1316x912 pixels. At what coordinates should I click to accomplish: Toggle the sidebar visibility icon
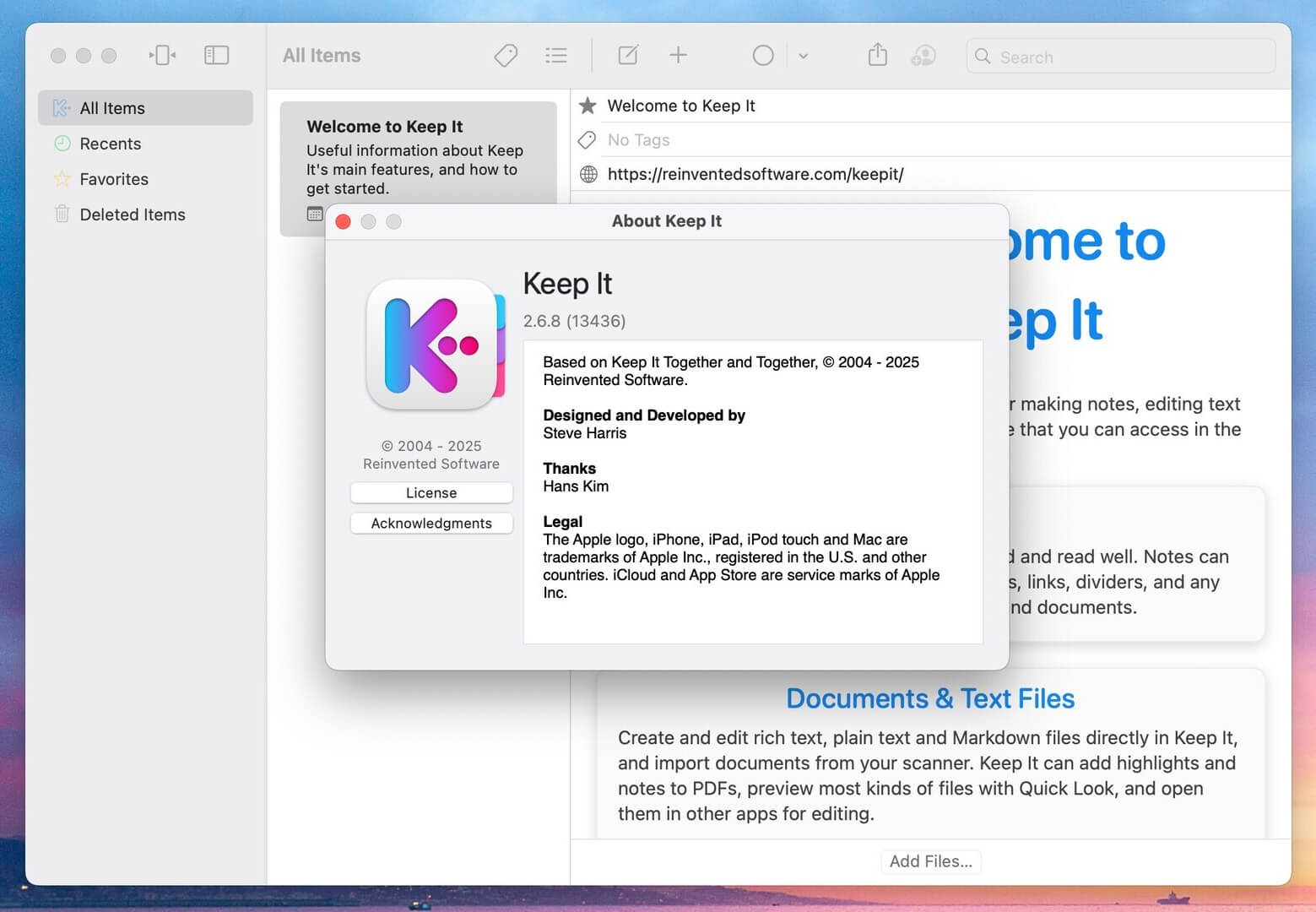click(216, 56)
